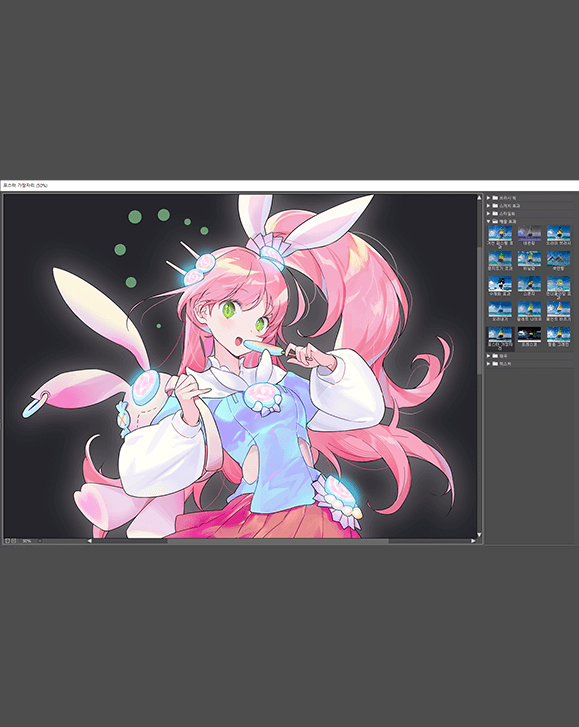The height and width of the screenshot is (727, 579).
Task: Pick the 페인트 바르기 (Paint Daubs) filter thumbnail
Action: coord(558,309)
